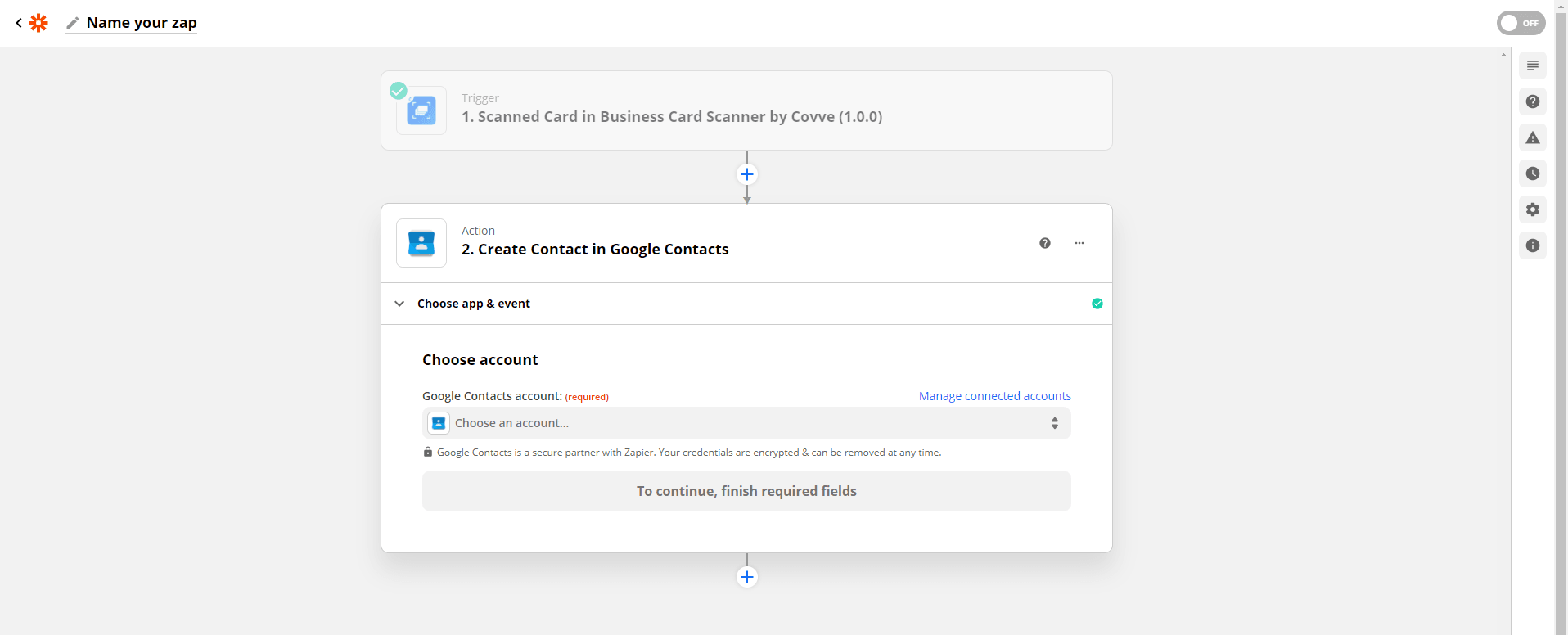Open three-dot menu on action step
The image size is (1568, 635).
click(1079, 243)
